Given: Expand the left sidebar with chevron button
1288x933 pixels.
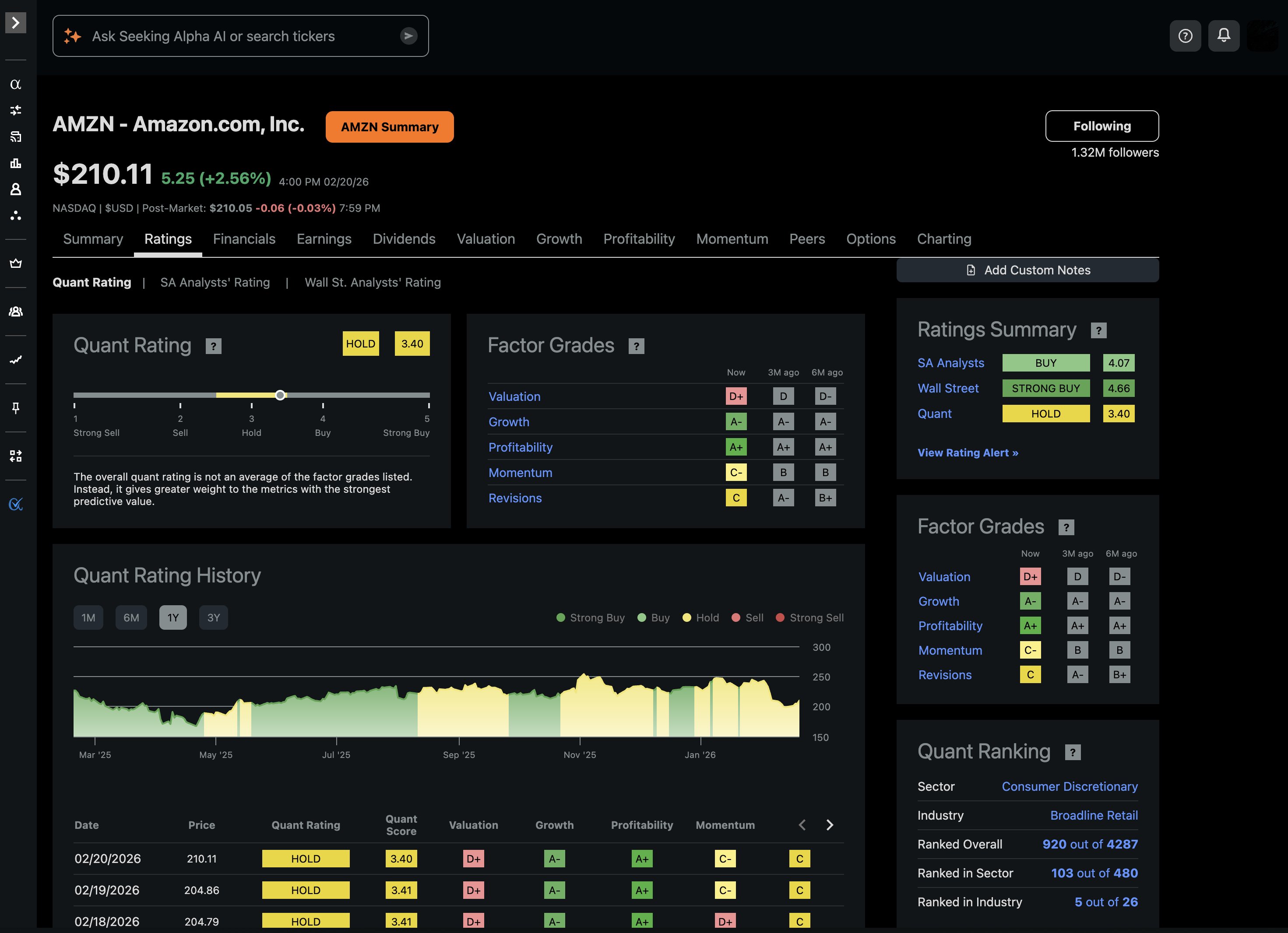Looking at the screenshot, I should click(x=15, y=23).
